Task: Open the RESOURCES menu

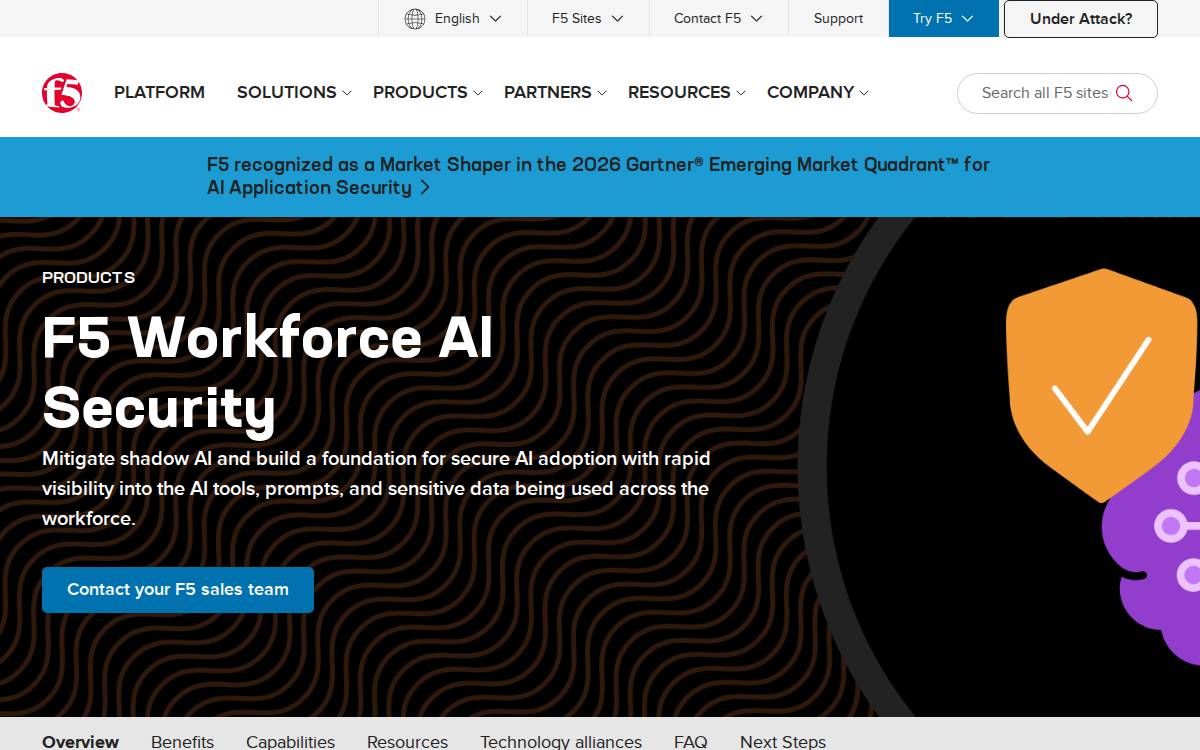Action: [687, 92]
